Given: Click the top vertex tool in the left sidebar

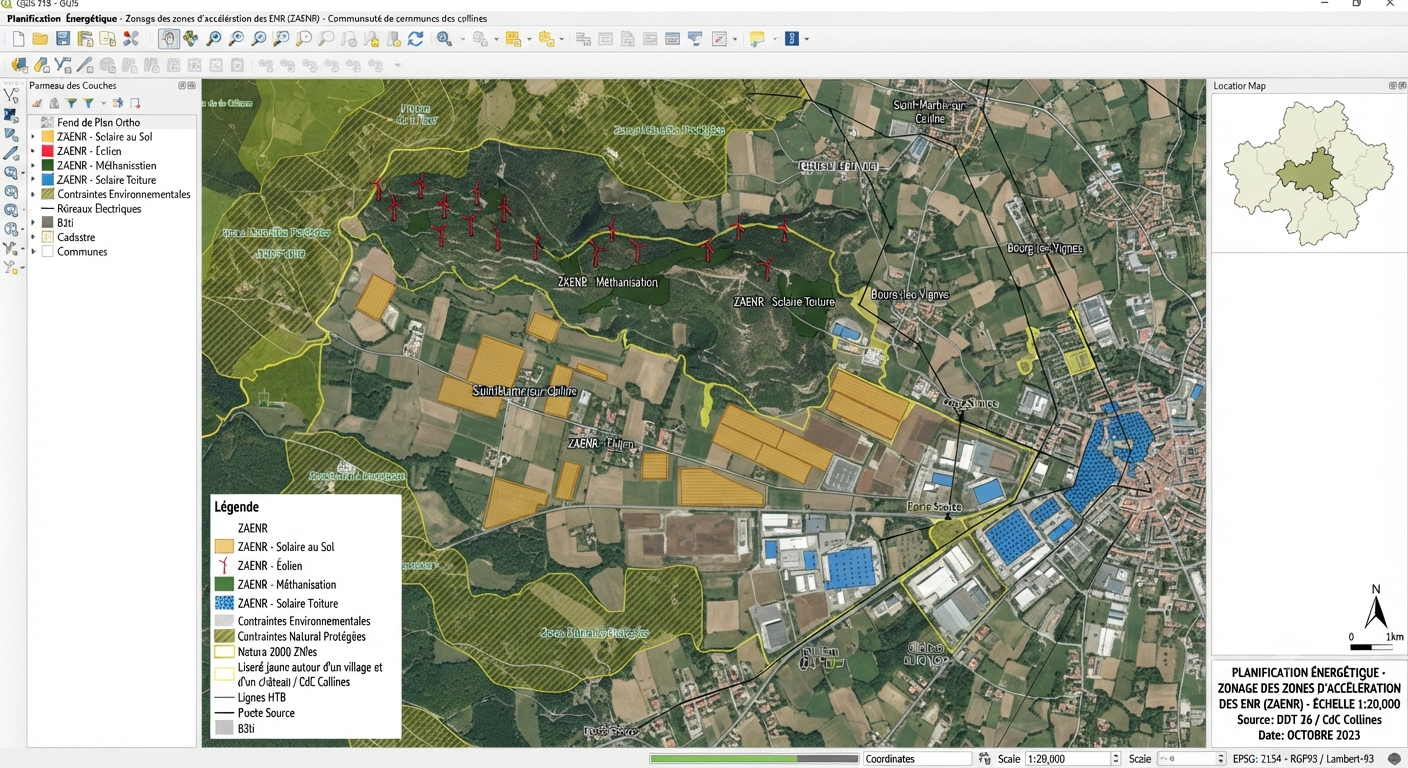Looking at the screenshot, I should [11, 94].
